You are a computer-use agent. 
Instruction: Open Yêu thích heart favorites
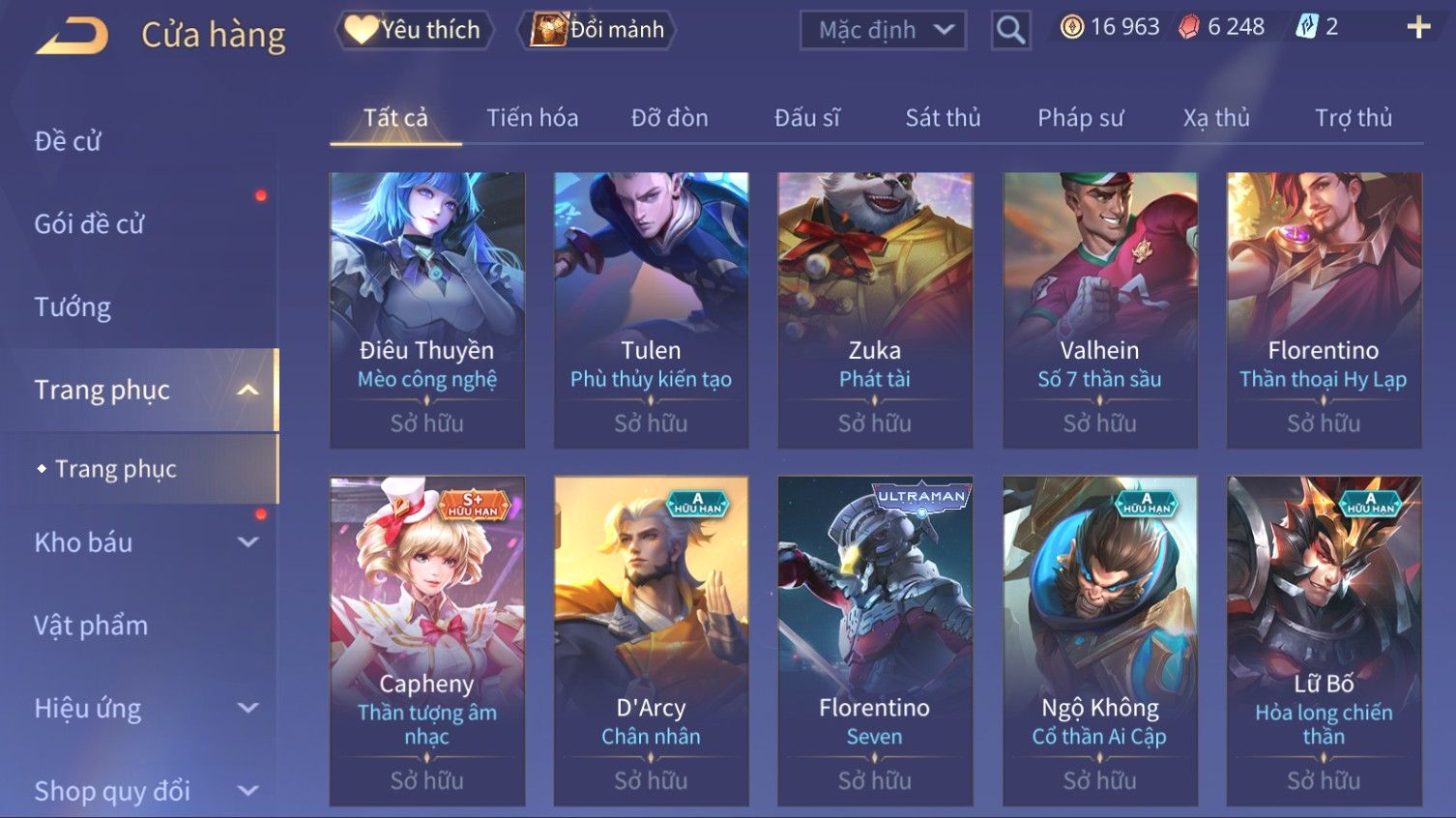[414, 30]
